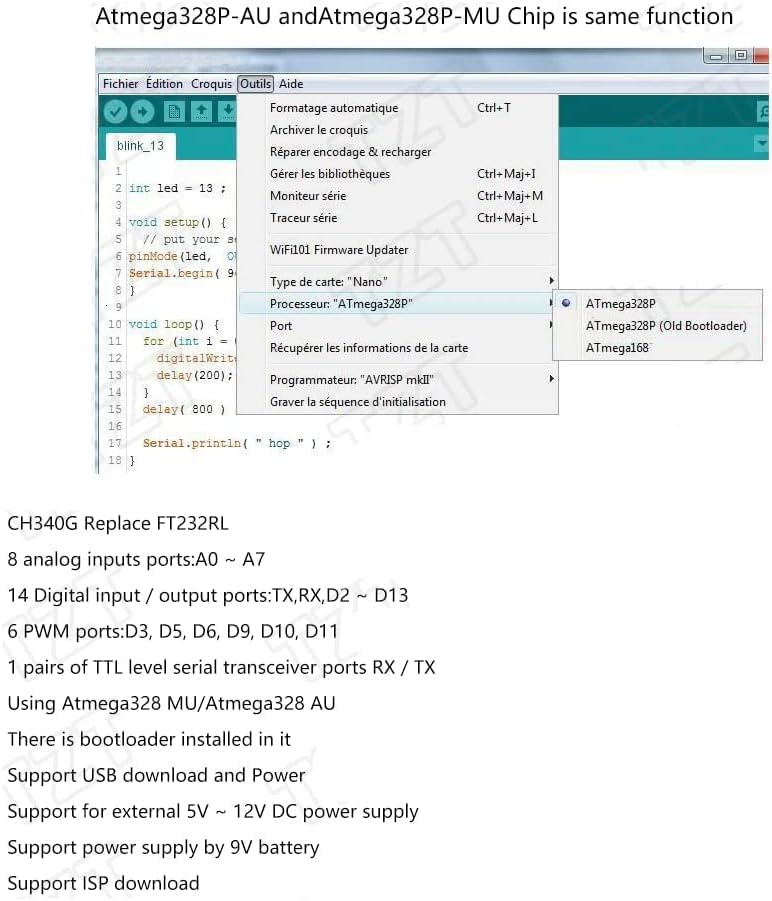Open the tab dropdown arrow beside blink_13
The height and width of the screenshot is (901, 772).
[x=760, y=145]
